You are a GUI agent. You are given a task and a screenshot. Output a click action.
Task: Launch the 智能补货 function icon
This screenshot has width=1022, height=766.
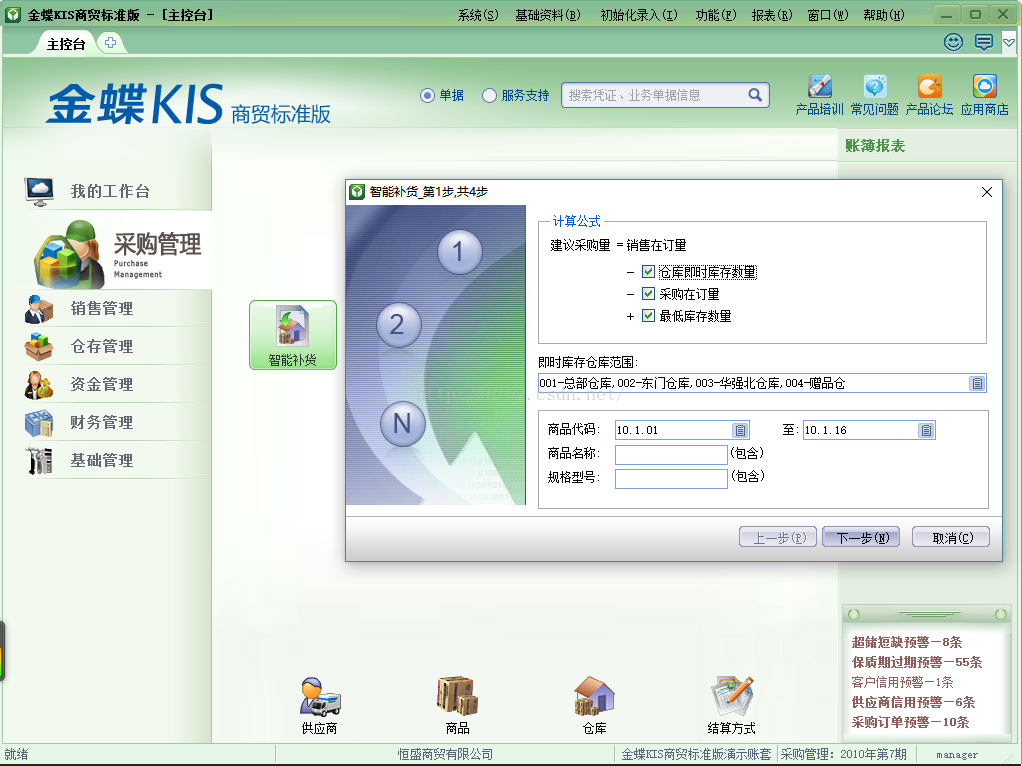(293, 335)
